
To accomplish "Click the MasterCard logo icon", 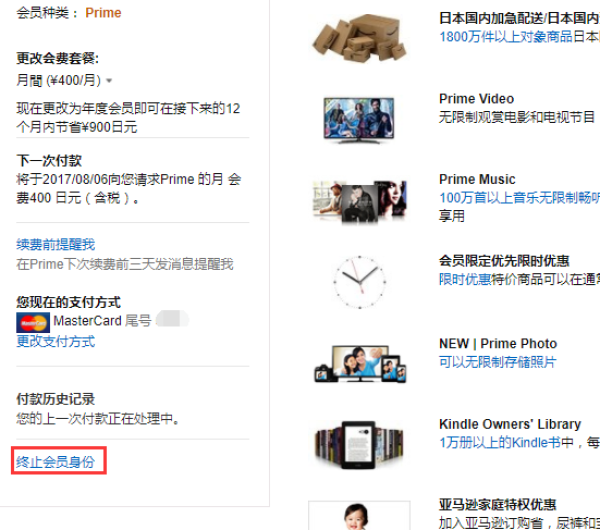I will click(x=33, y=322).
